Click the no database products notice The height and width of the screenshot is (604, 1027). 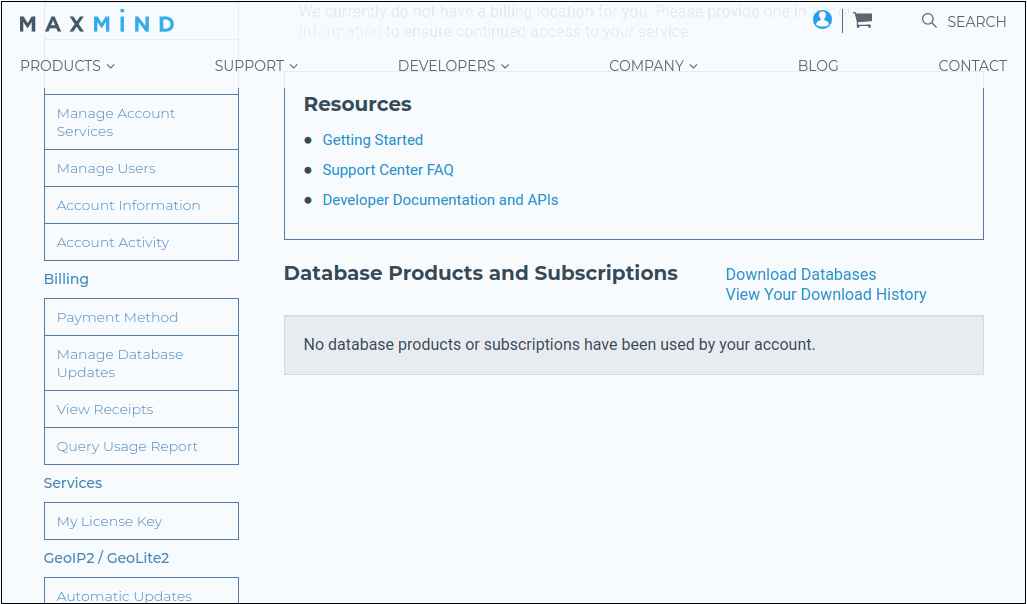634,345
